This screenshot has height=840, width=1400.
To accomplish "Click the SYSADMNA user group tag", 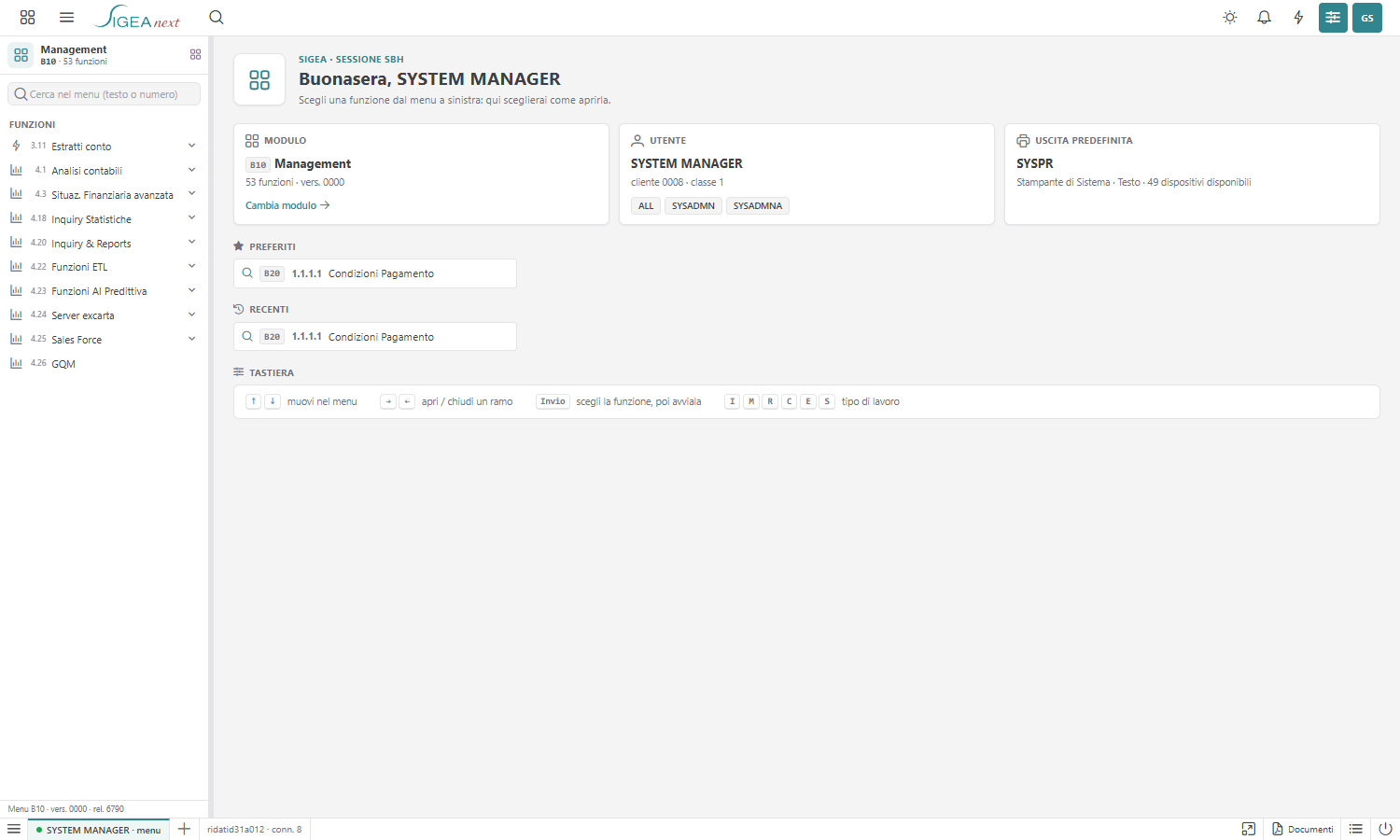I will [x=758, y=206].
